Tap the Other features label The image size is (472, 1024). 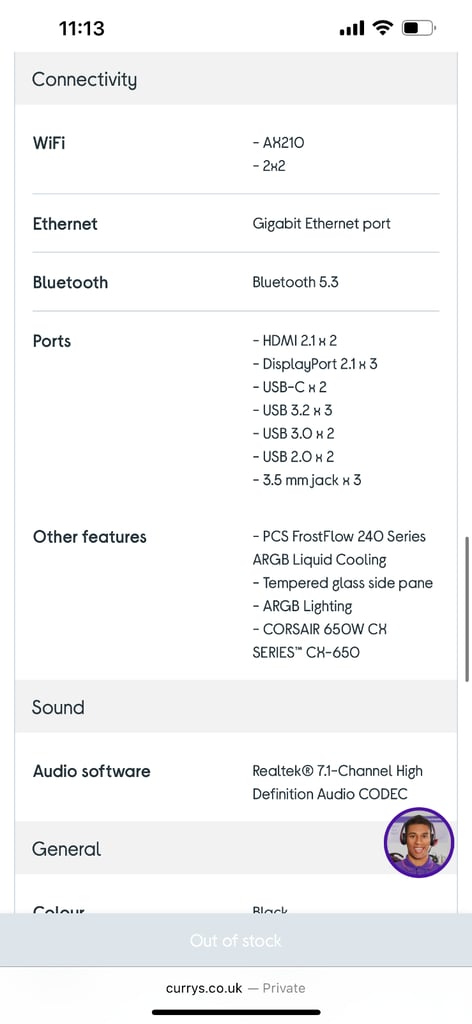[x=90, y=537]
